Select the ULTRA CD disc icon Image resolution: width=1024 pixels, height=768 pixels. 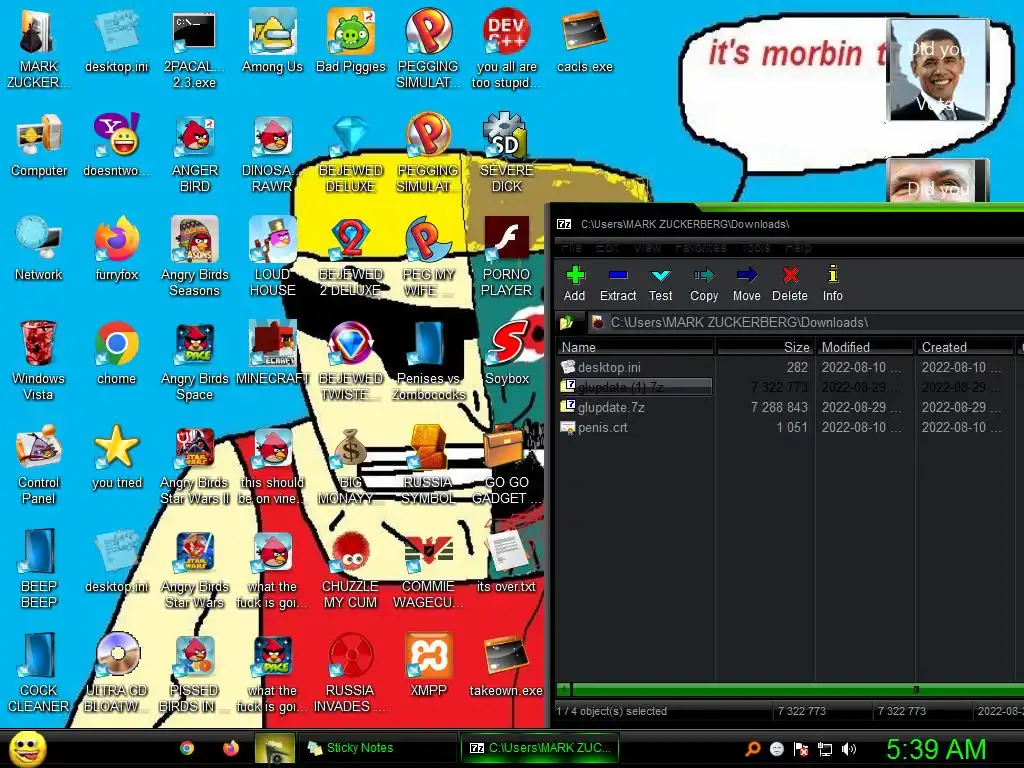point(117,673)
